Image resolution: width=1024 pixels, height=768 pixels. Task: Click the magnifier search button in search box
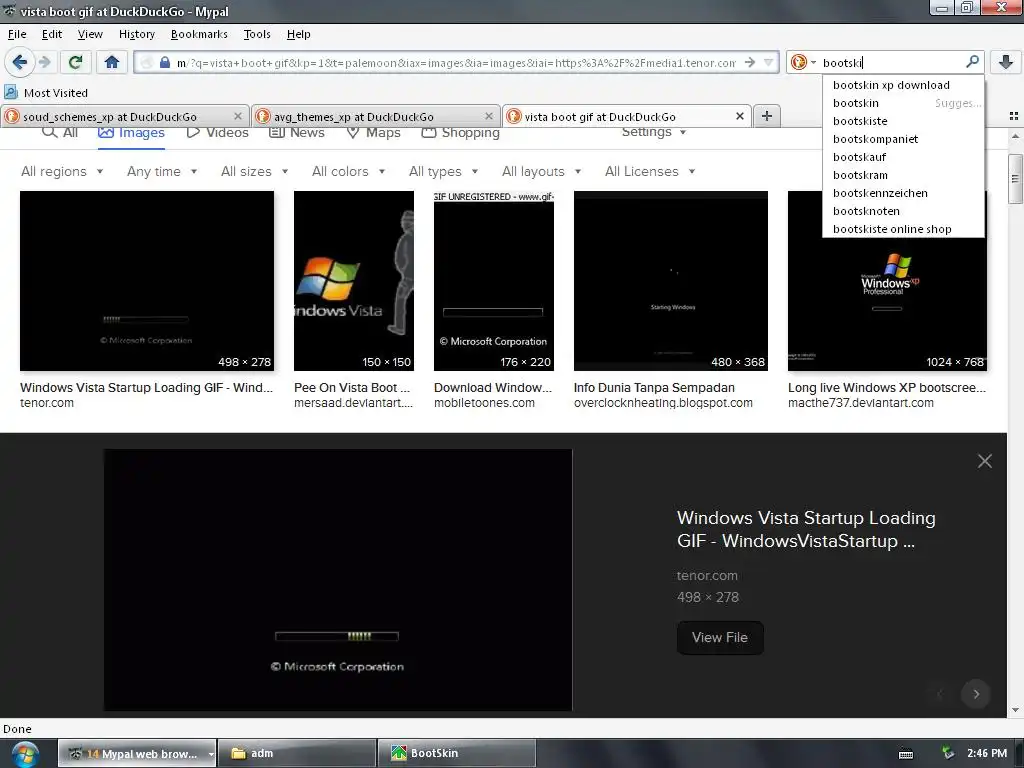click(x=972, y=62)
